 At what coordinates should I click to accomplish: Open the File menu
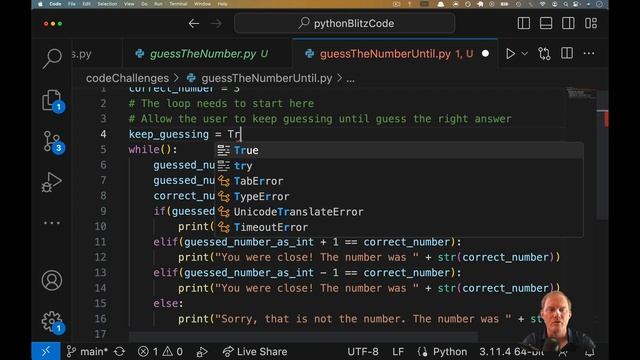(x=72, y=4)
